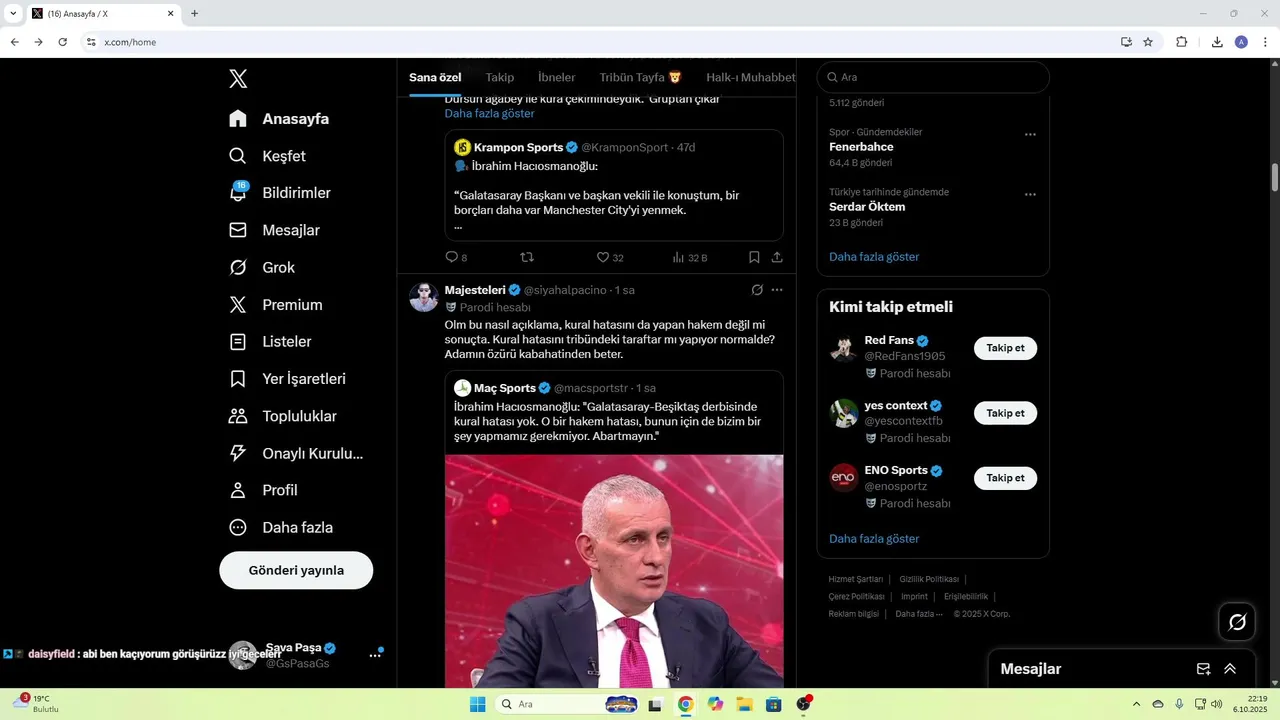Open Windows Start menu

tap(478, 704)
